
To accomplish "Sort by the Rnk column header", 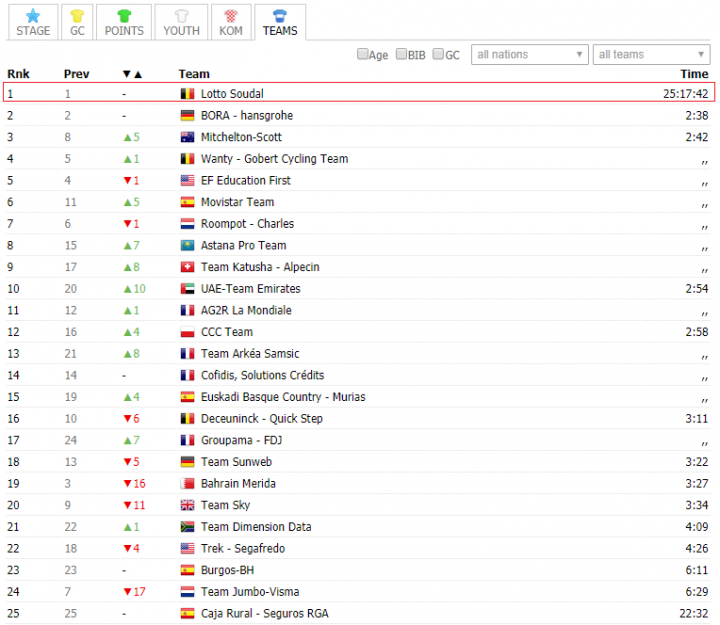I will [18, 74].
